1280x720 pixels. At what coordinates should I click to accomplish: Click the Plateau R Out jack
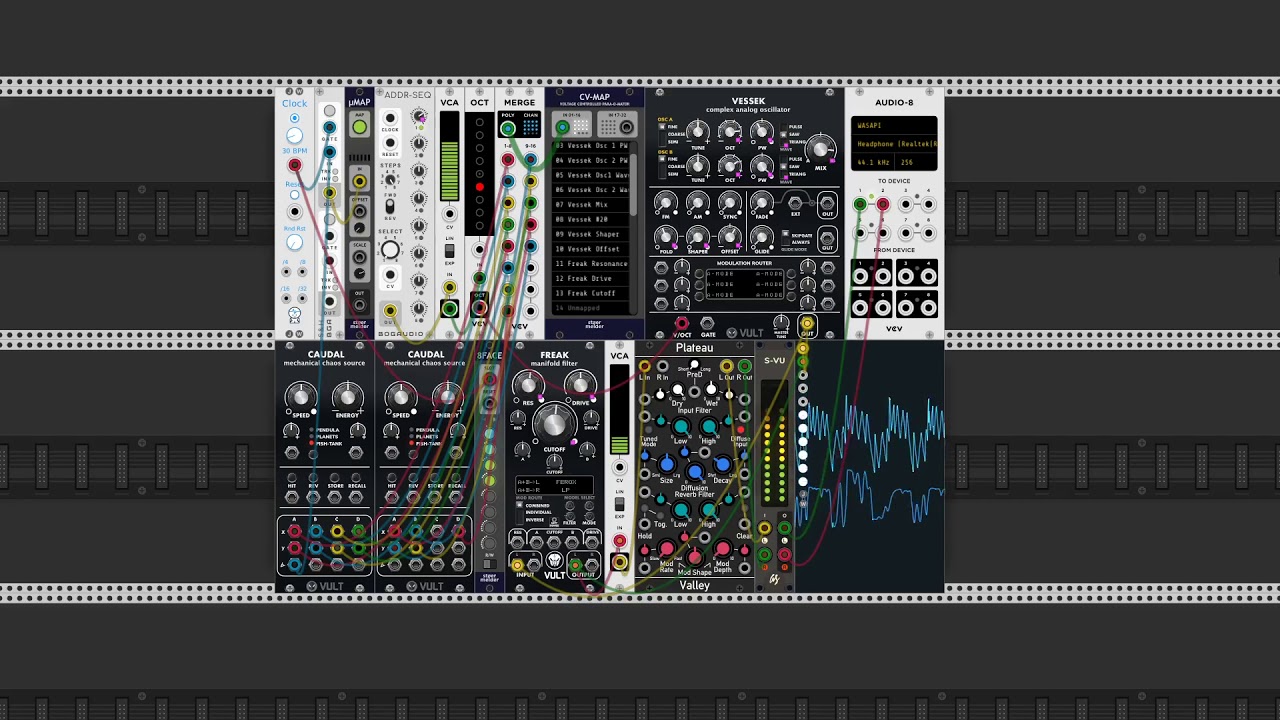point(744,366)
